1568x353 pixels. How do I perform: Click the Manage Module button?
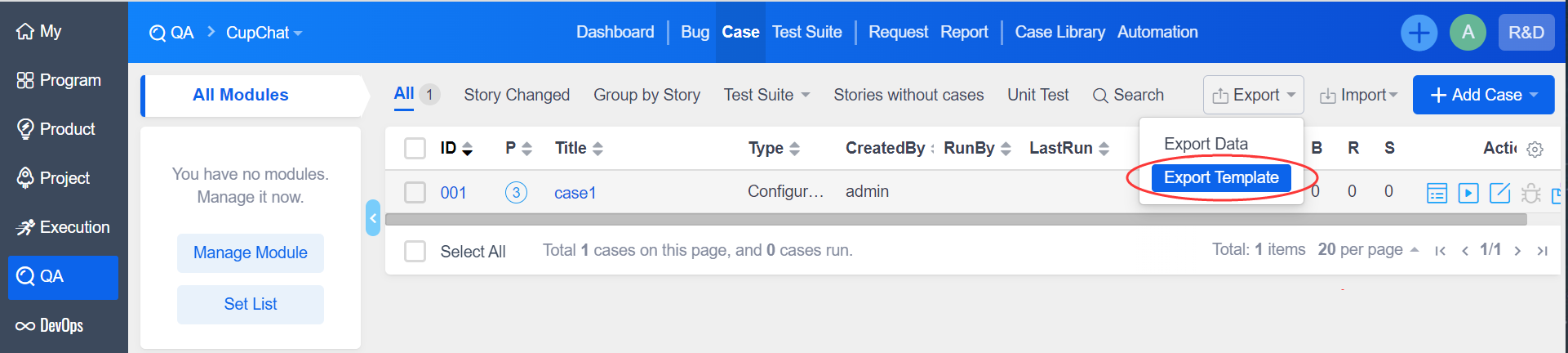tap(250, 252)
